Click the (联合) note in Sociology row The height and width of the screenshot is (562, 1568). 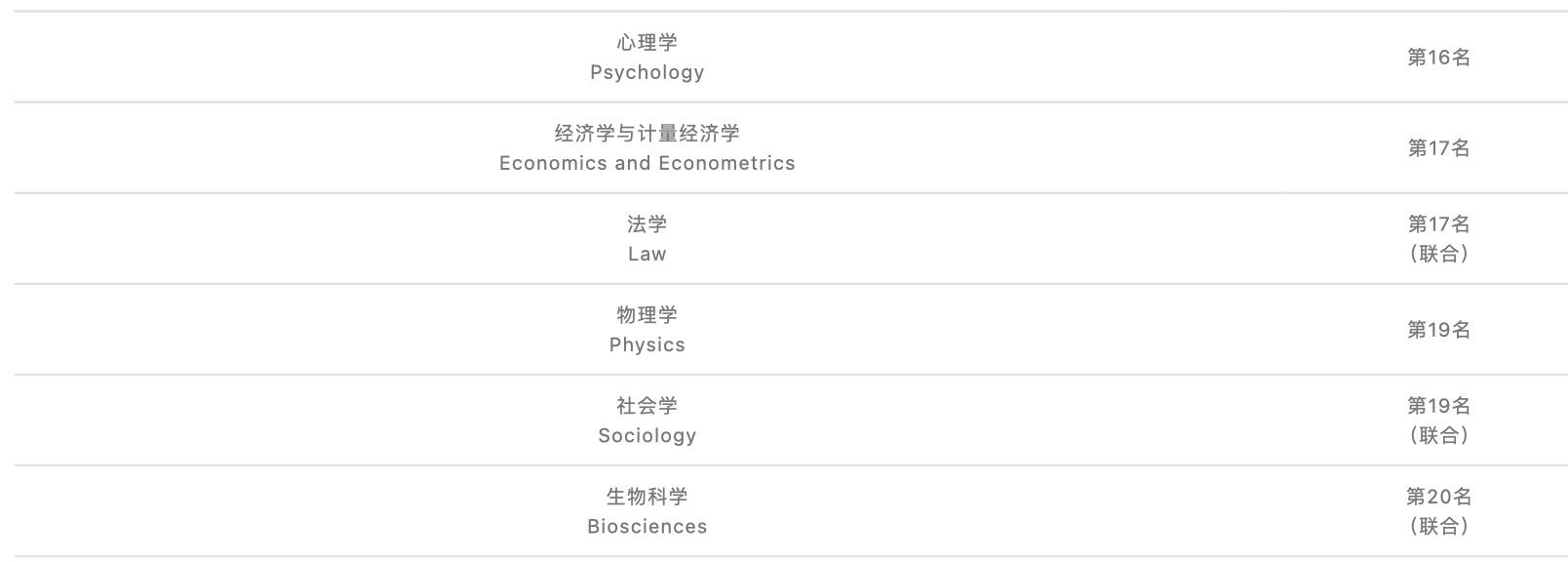1438,435
